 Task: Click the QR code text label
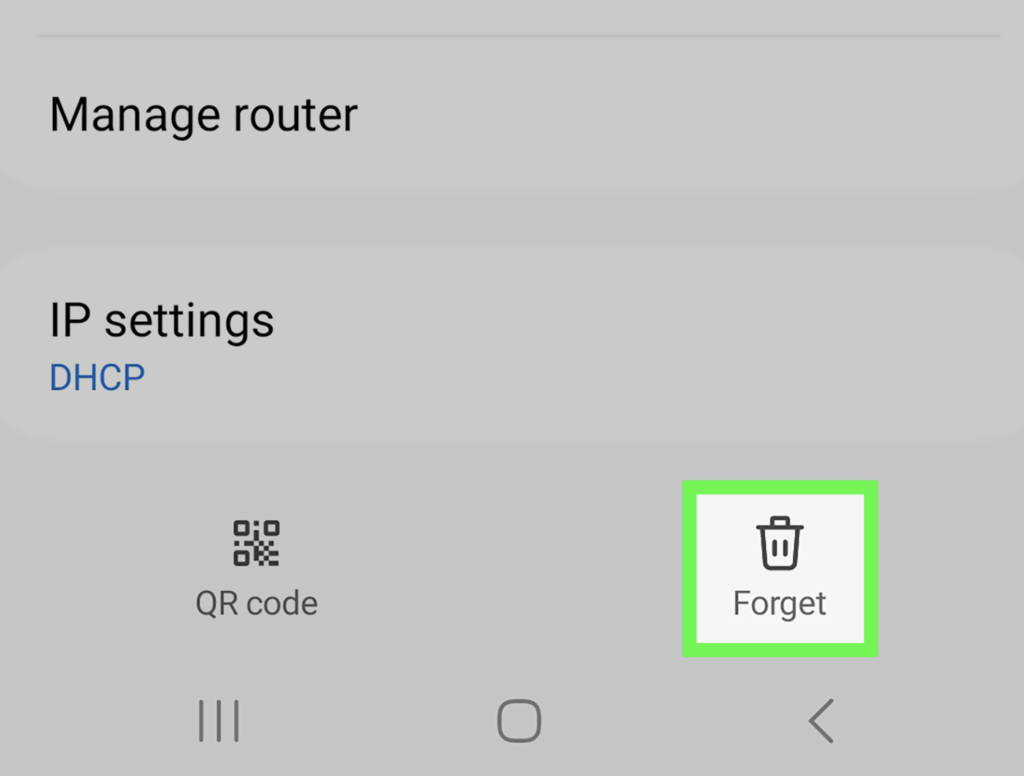pyautogui.click(x=257, y=603)
